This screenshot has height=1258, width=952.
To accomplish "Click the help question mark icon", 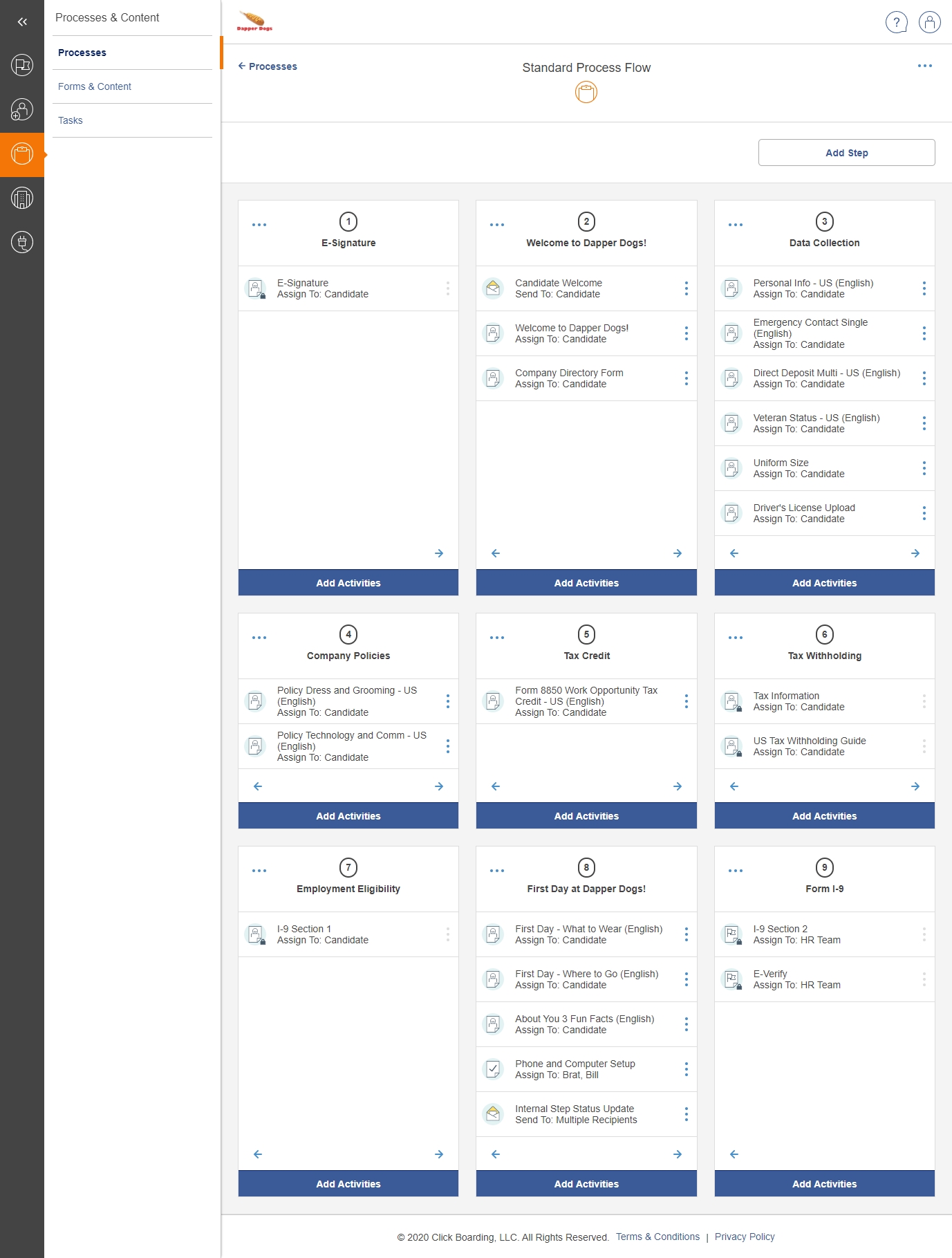I will click(896, 22).
